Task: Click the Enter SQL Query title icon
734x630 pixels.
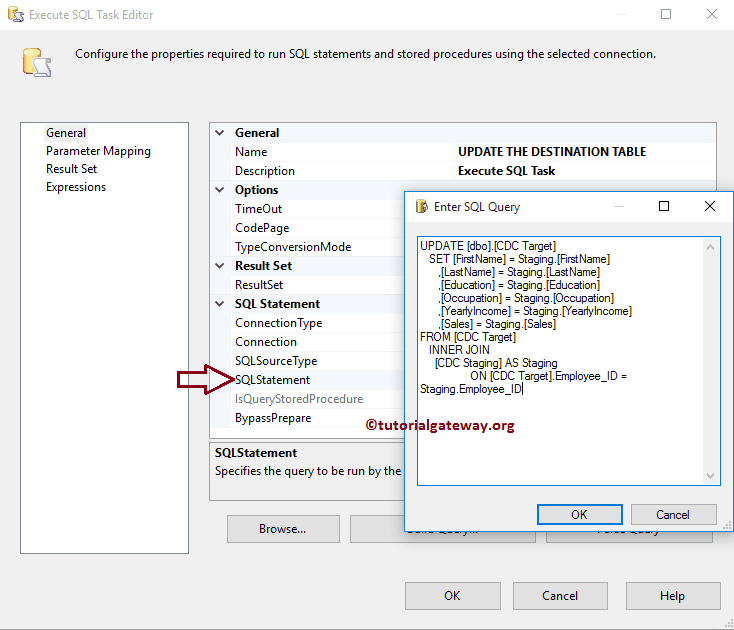Action: [421, 206]
